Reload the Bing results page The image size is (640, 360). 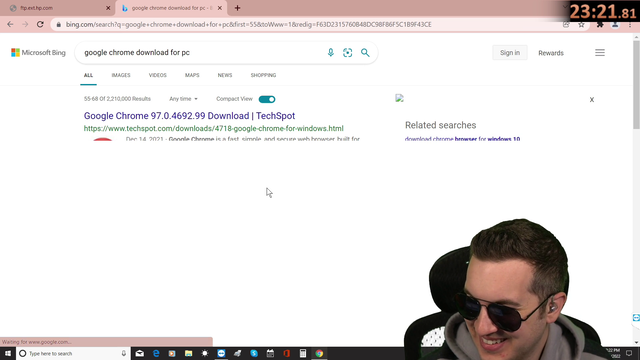click(x=40, y=24)
